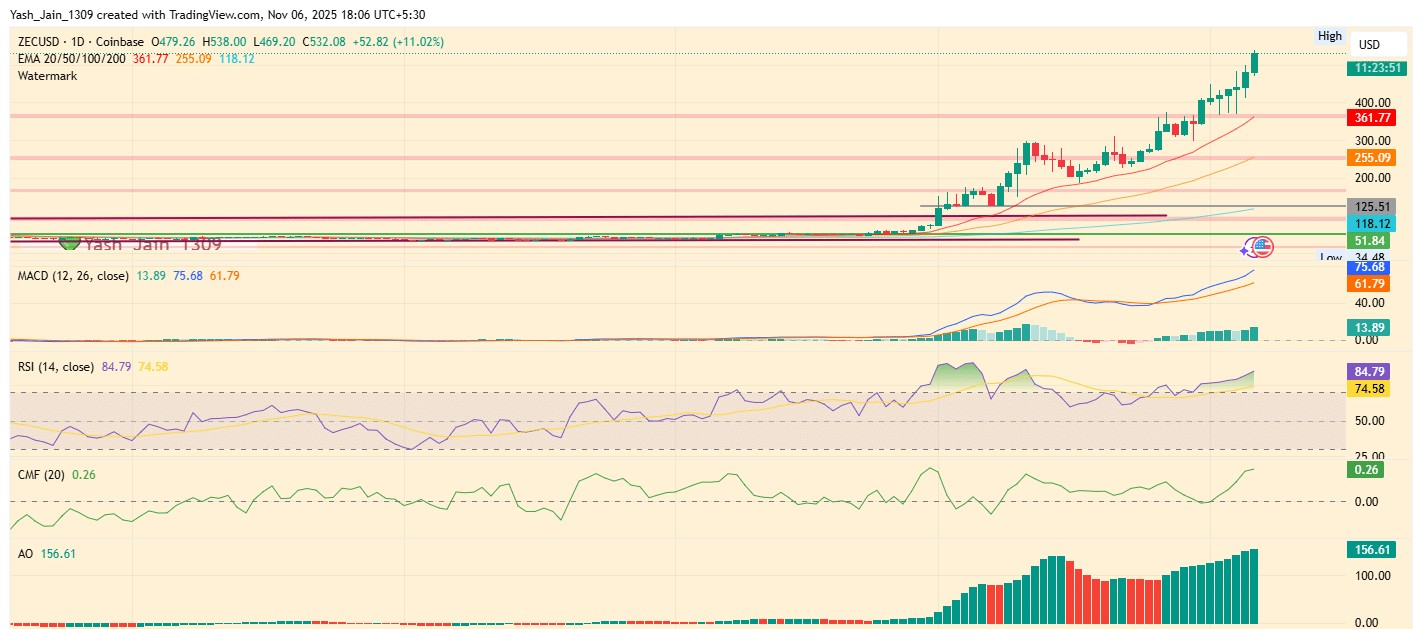The width and height of the screenshot is (1422, 629).
Task: Click the 200.00 price axis tick
Action: click(x=1372, y=178)
